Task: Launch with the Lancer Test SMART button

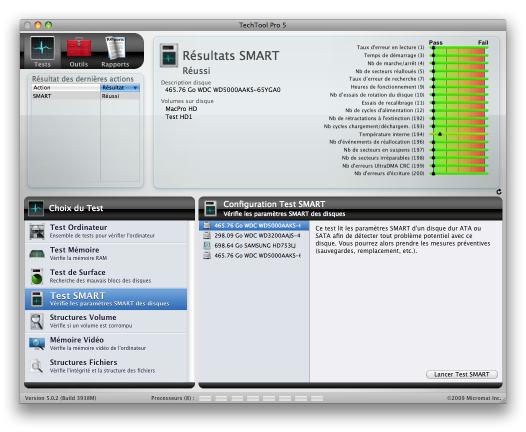Action: click(462, 374)
